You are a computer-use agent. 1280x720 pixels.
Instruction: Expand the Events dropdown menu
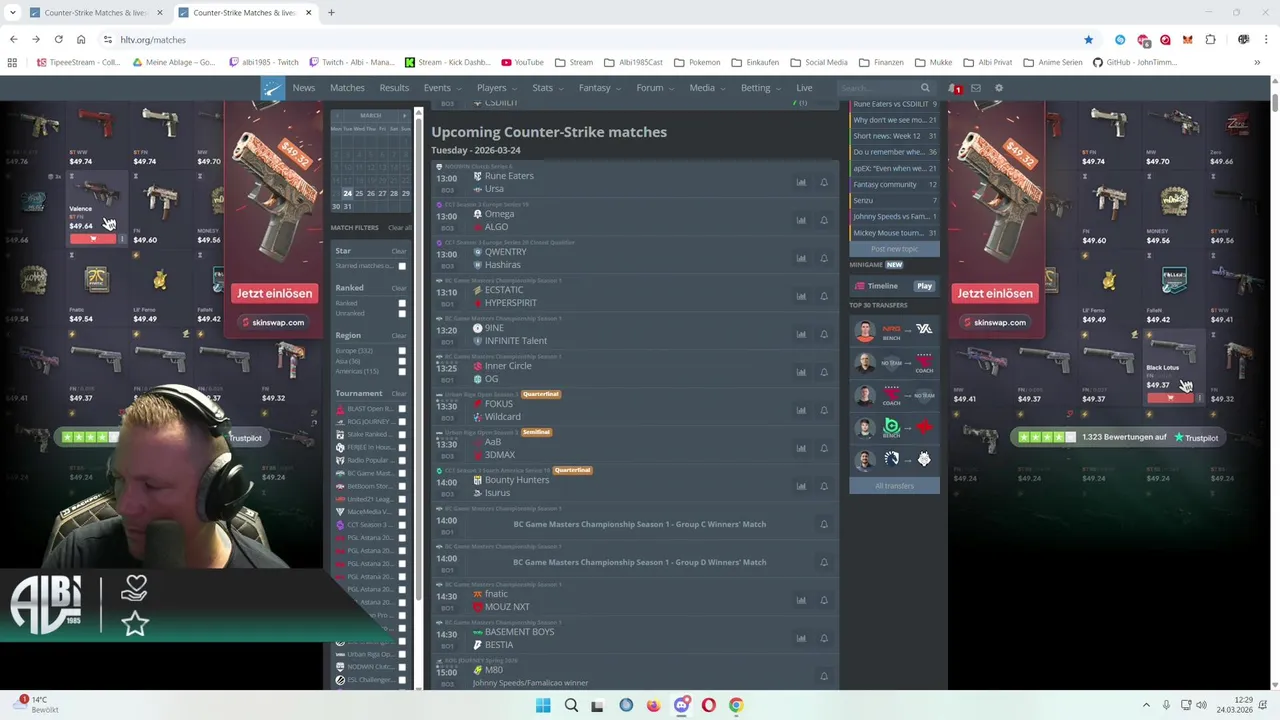(441, 88)
